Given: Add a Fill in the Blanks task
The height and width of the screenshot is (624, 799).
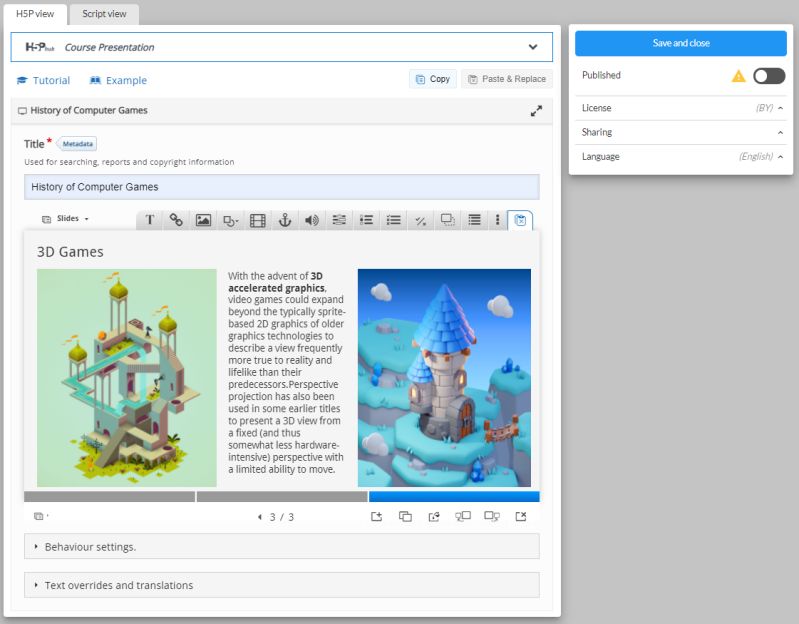Looking at the screenshot, I should tap(339, 220).
